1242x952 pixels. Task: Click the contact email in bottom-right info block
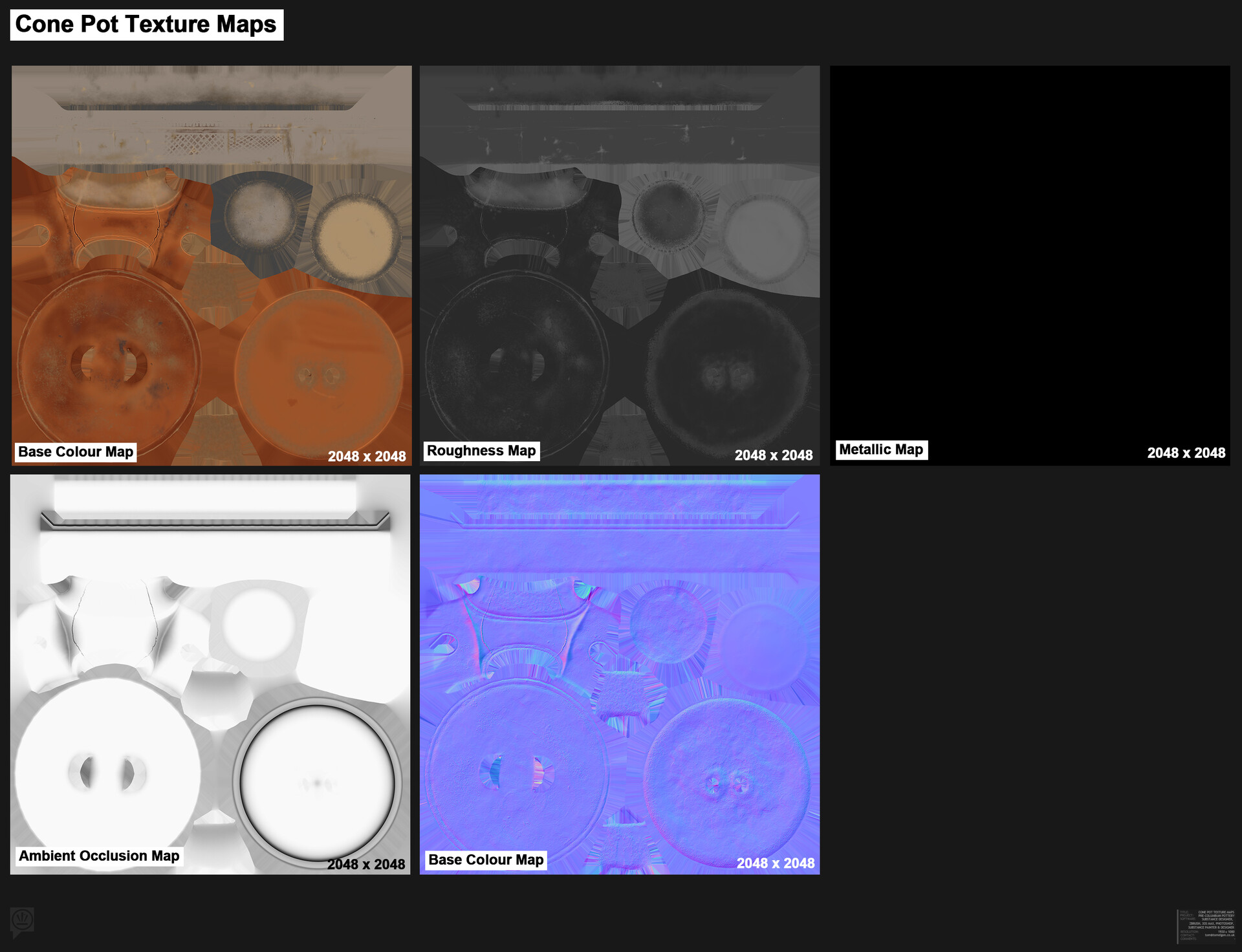click(1219, 935)
